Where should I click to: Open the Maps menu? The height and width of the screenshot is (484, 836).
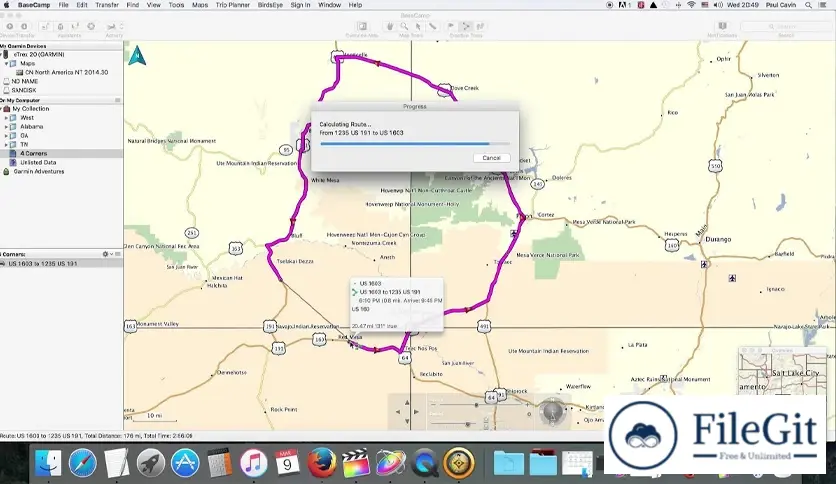(200, 5)
